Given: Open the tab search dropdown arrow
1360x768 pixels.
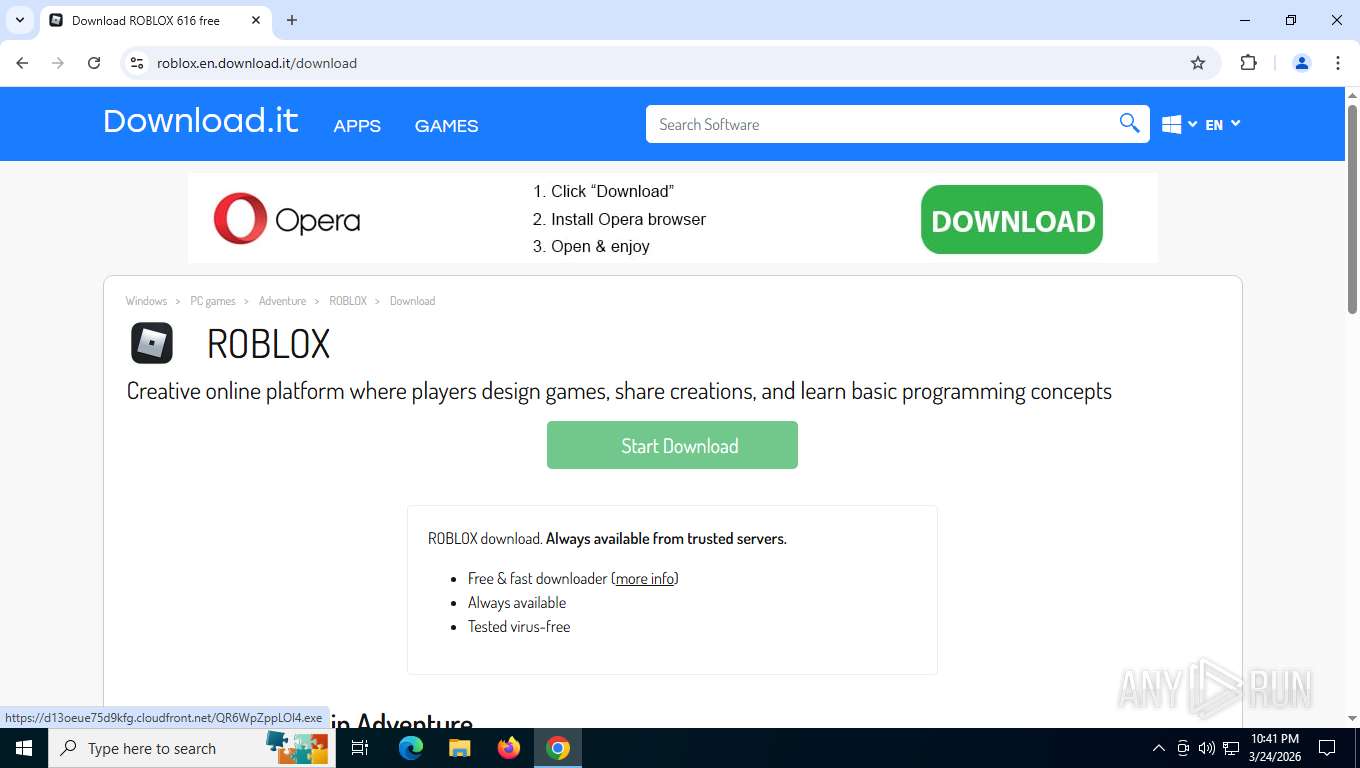Looking at the screenshot, I should [x=19, y=20].
